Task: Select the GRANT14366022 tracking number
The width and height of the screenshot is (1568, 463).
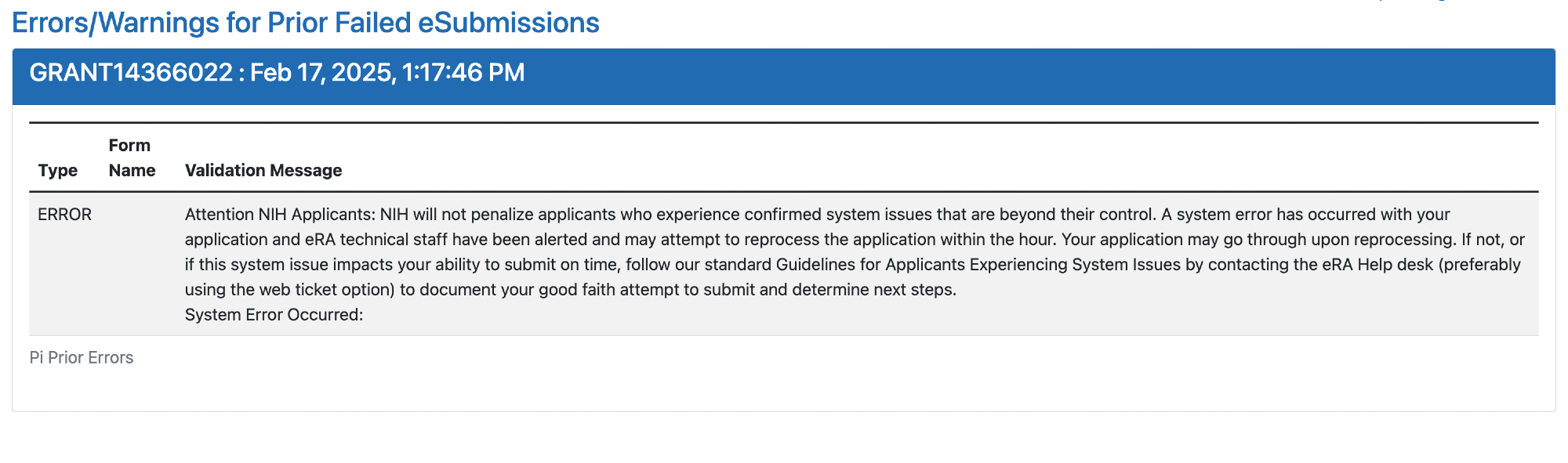Action: pyautogui.click(x=130, y=73)
